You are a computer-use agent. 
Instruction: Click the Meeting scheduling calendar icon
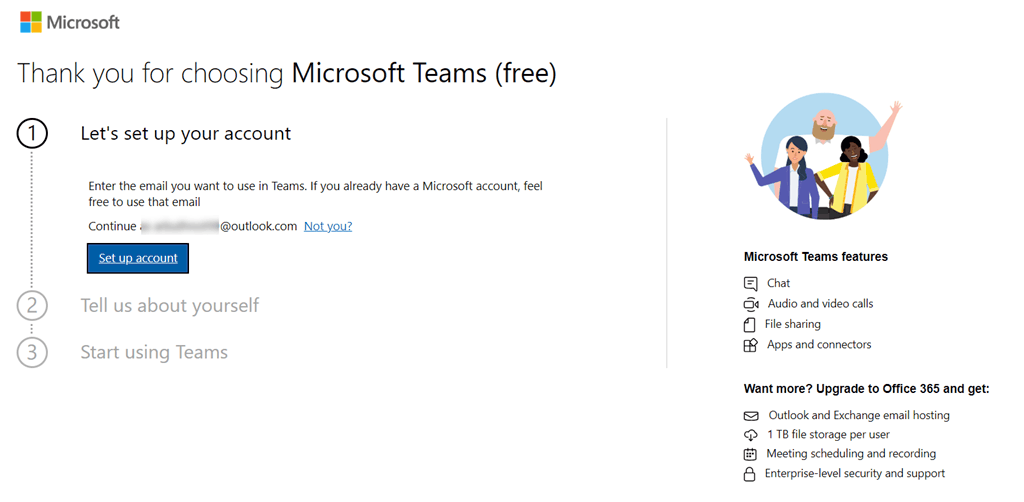[x=751, y=454]
